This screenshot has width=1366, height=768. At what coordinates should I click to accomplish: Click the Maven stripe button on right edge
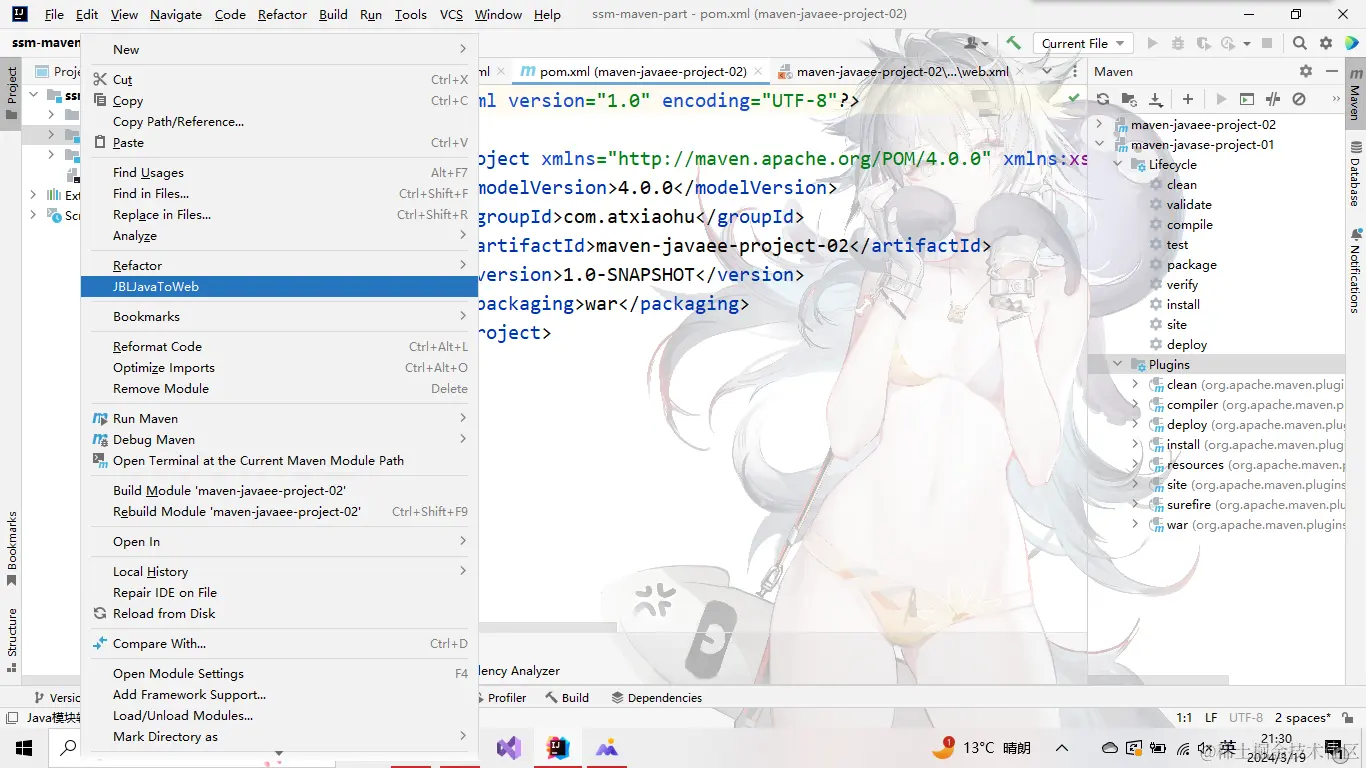coord(1355,92)
